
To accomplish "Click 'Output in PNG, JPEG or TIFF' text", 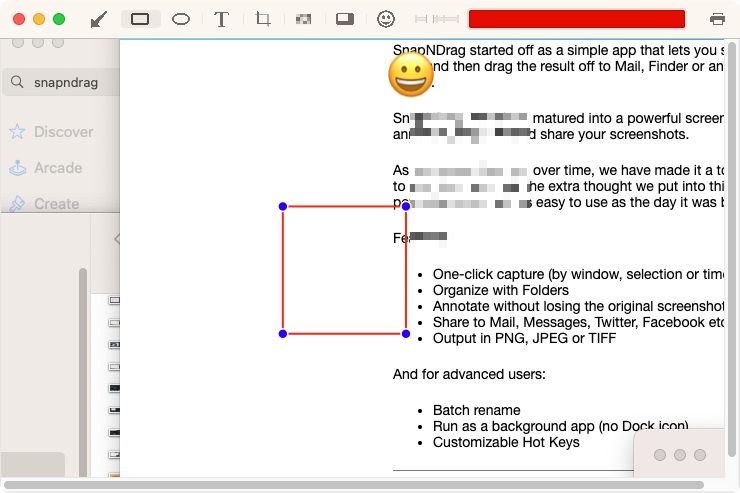I will (524, 338).
